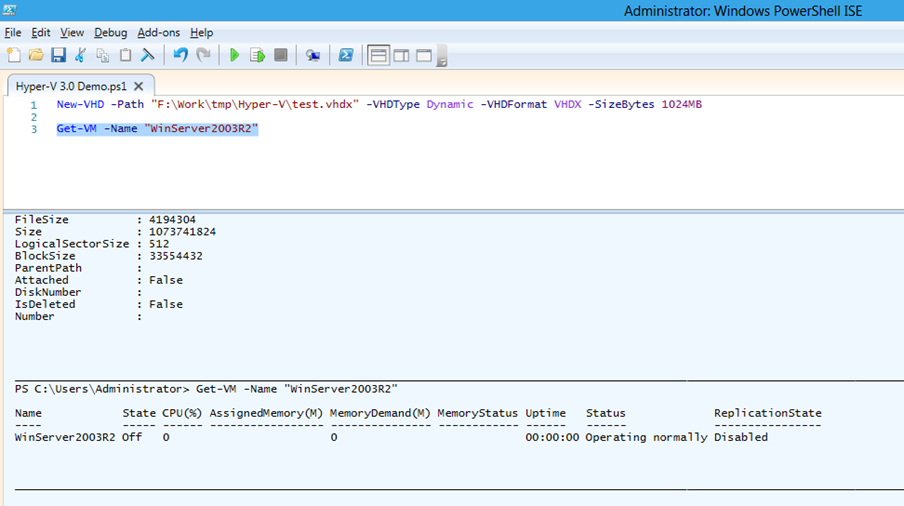Click the New script icon

(13, 55)
